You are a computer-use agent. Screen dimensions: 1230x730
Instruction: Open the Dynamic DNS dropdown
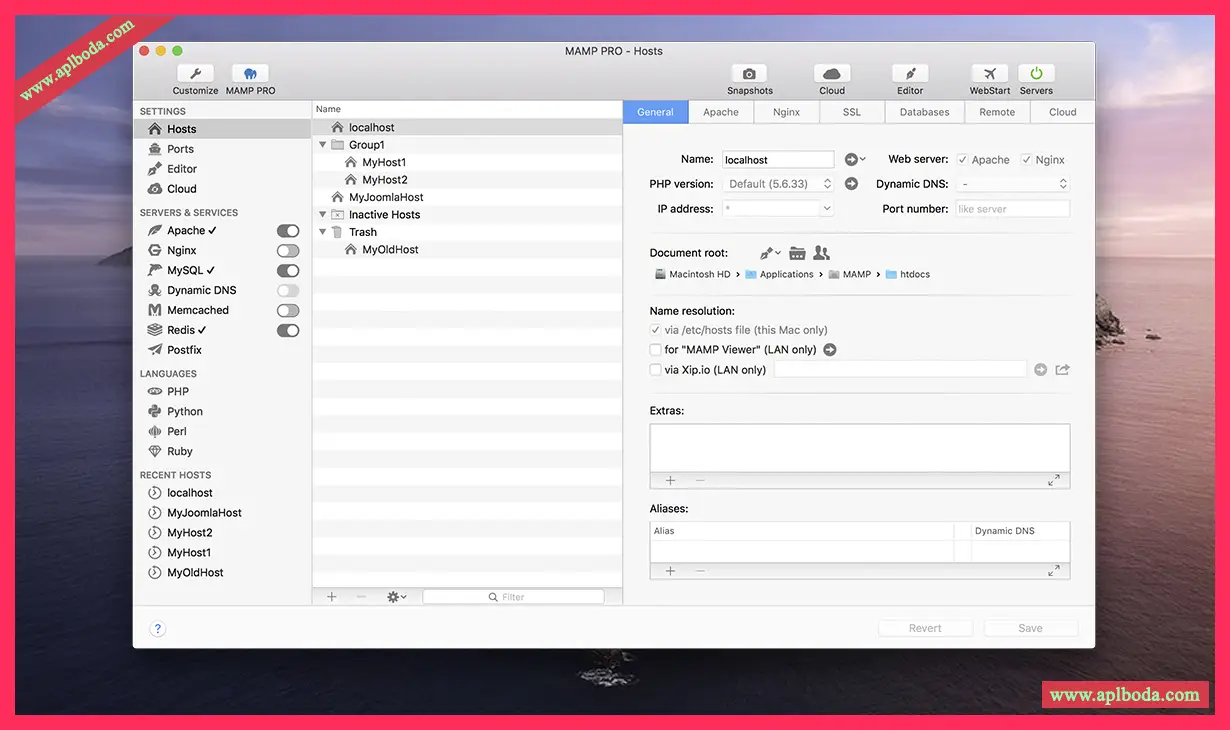click(x=1013, y=184)
